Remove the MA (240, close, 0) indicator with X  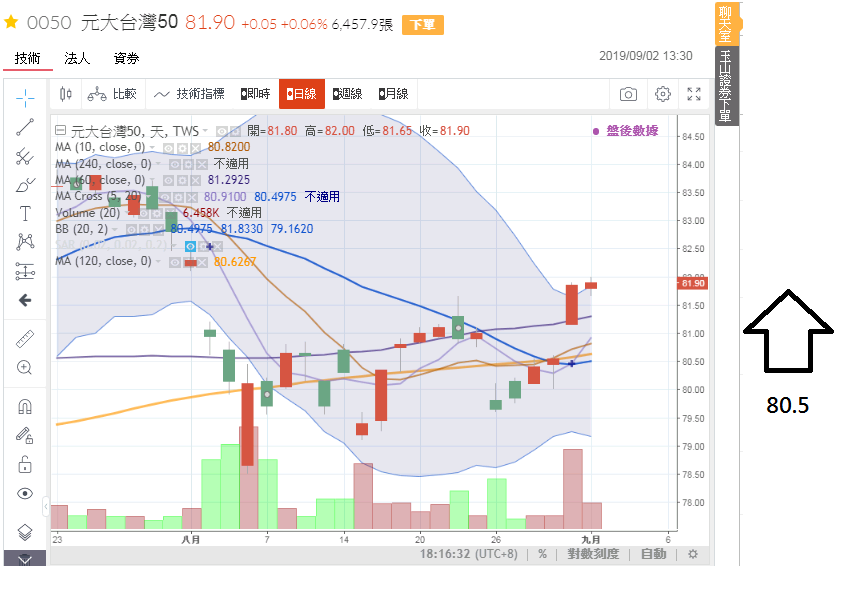(202, 164)
